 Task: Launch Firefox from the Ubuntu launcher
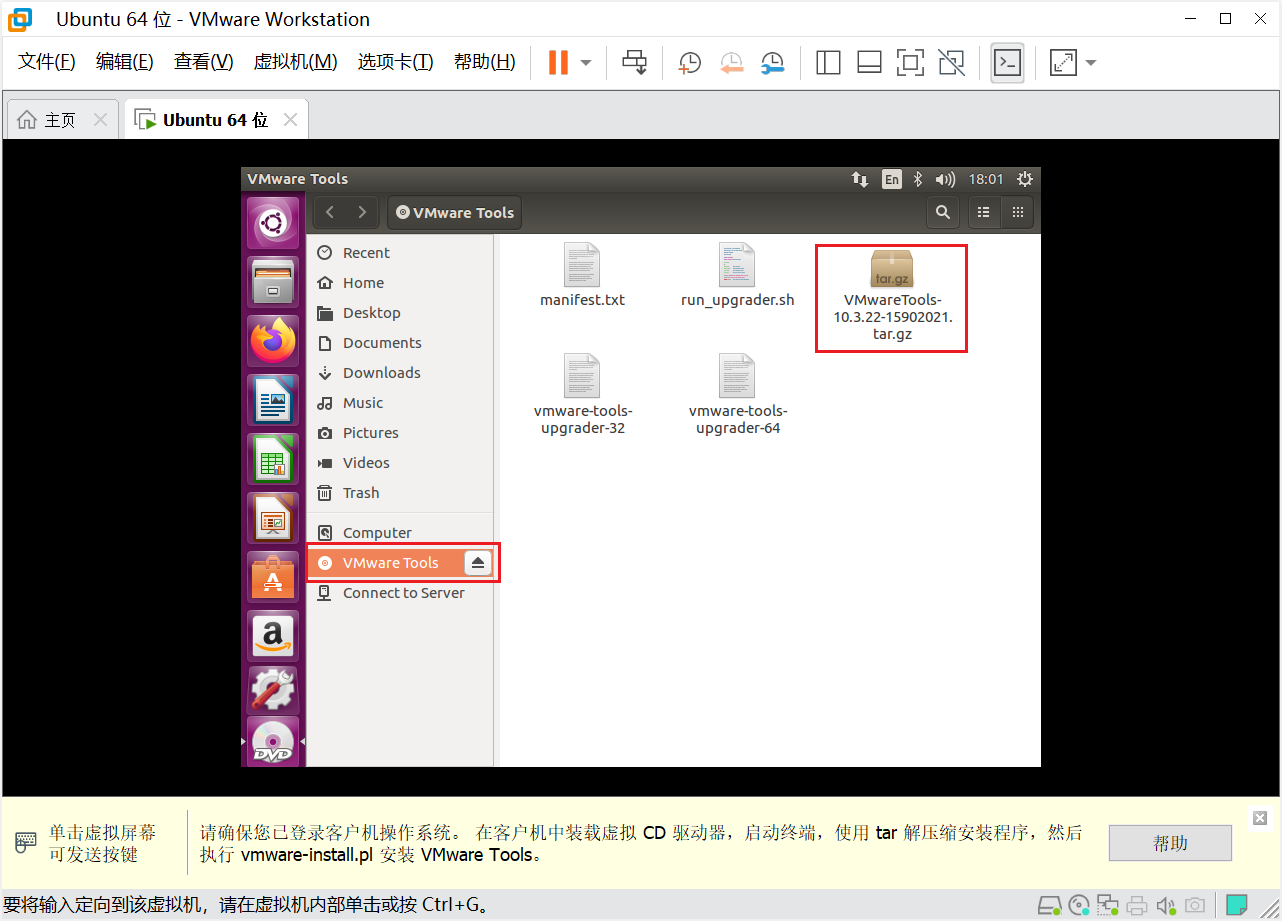coord(273,341)
